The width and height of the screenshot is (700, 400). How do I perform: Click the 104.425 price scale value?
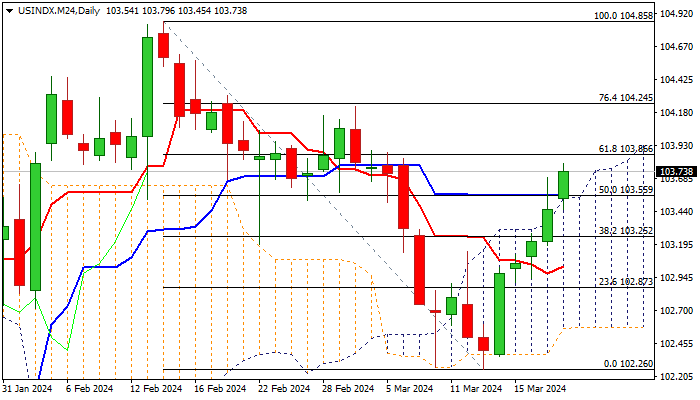coord(676,80)
